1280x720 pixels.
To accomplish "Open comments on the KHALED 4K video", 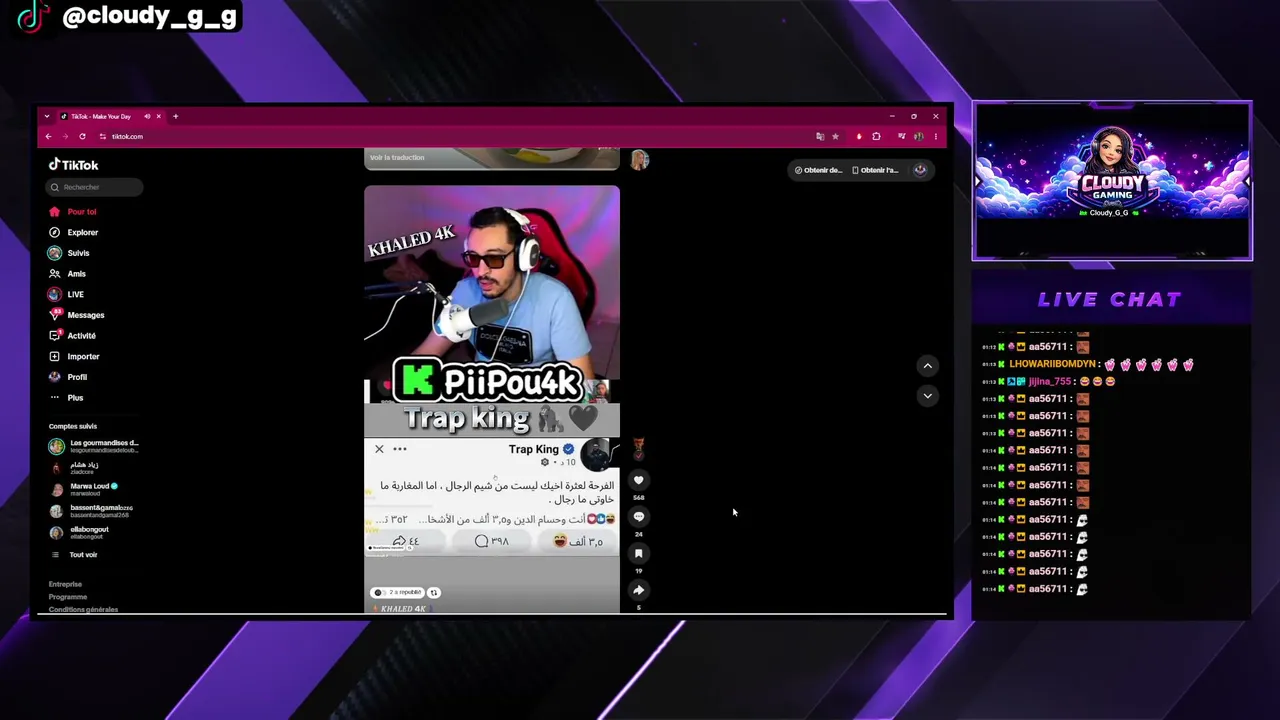I will pos(639,517).
